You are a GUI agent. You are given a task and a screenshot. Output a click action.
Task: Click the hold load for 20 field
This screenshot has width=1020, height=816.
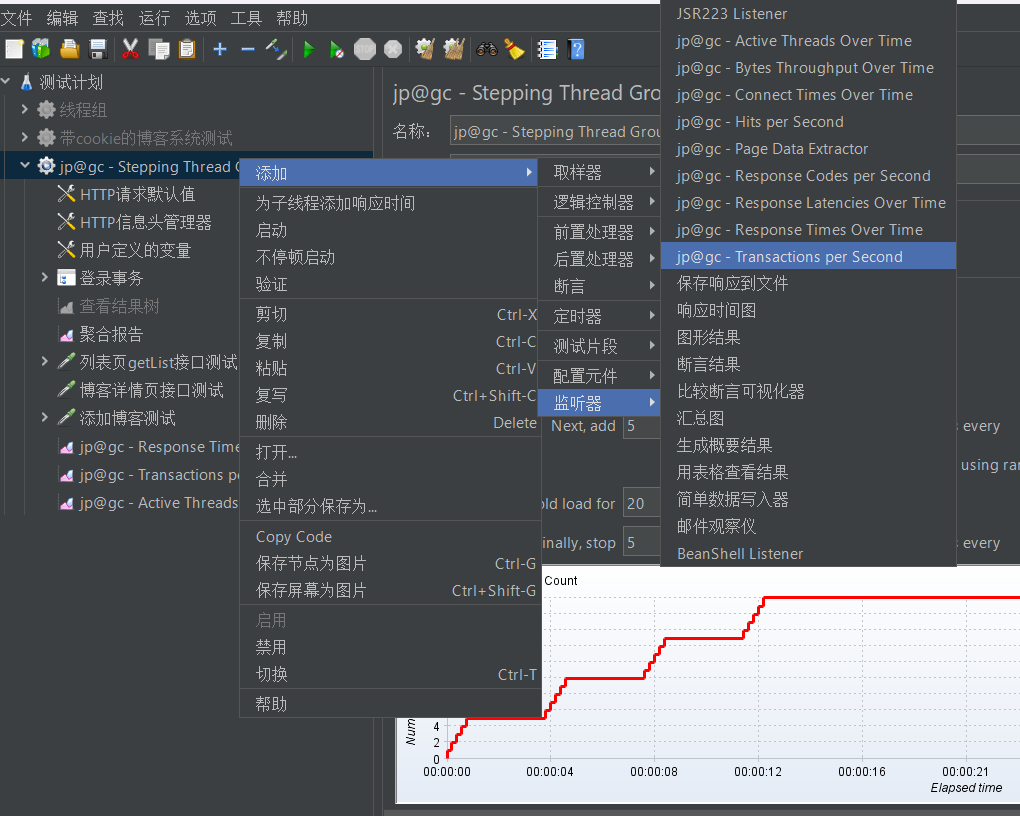[x=641, y=504]
